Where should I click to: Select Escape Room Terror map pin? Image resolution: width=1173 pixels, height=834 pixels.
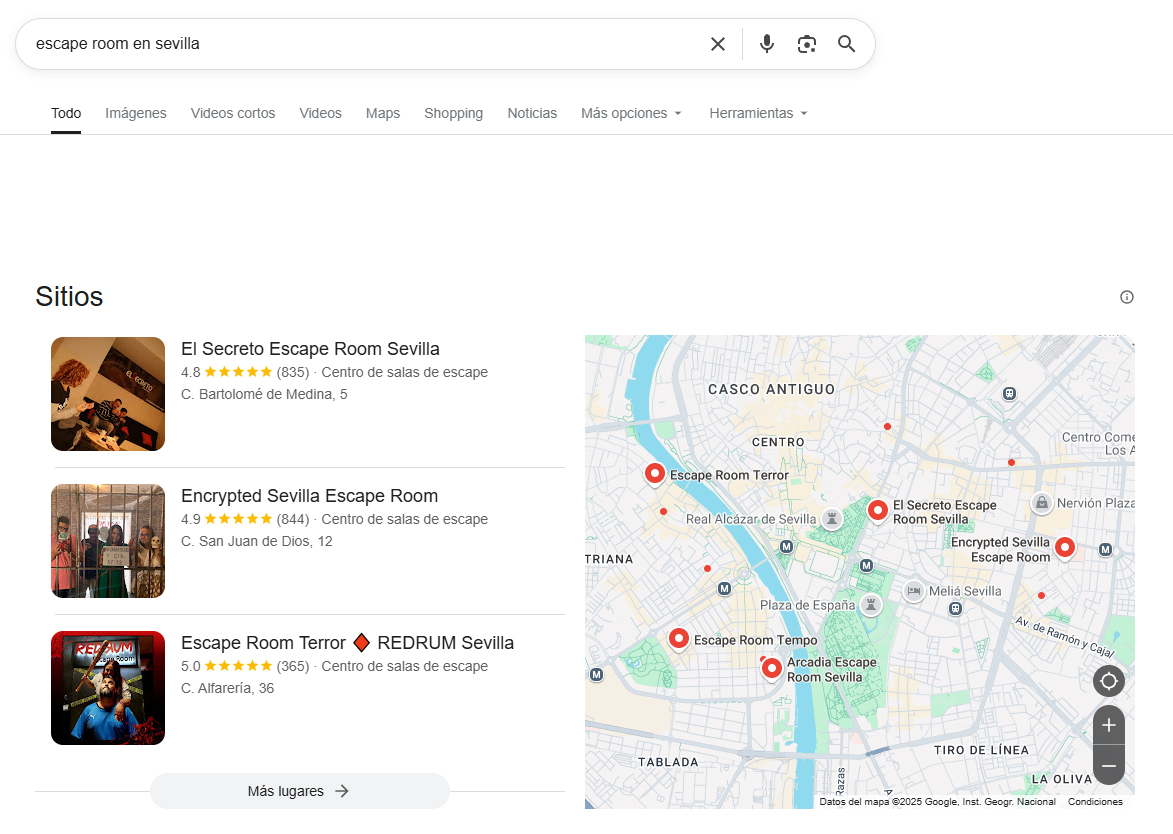tap(655, 474)
